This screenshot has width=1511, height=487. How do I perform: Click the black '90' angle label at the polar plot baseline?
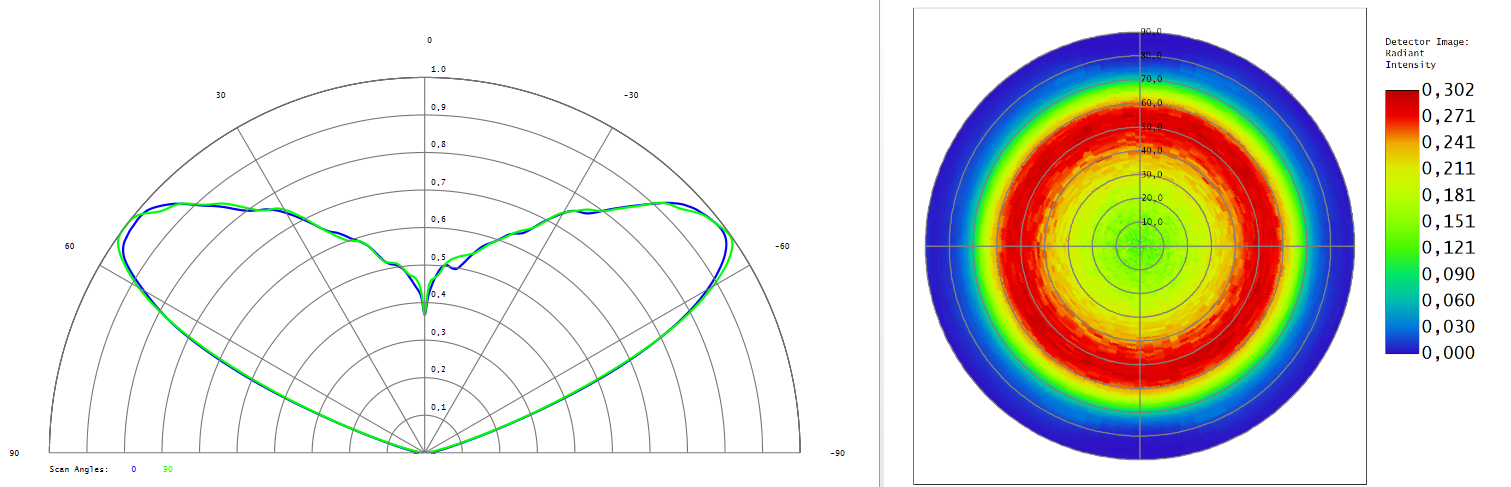click(x=15, y=453)
